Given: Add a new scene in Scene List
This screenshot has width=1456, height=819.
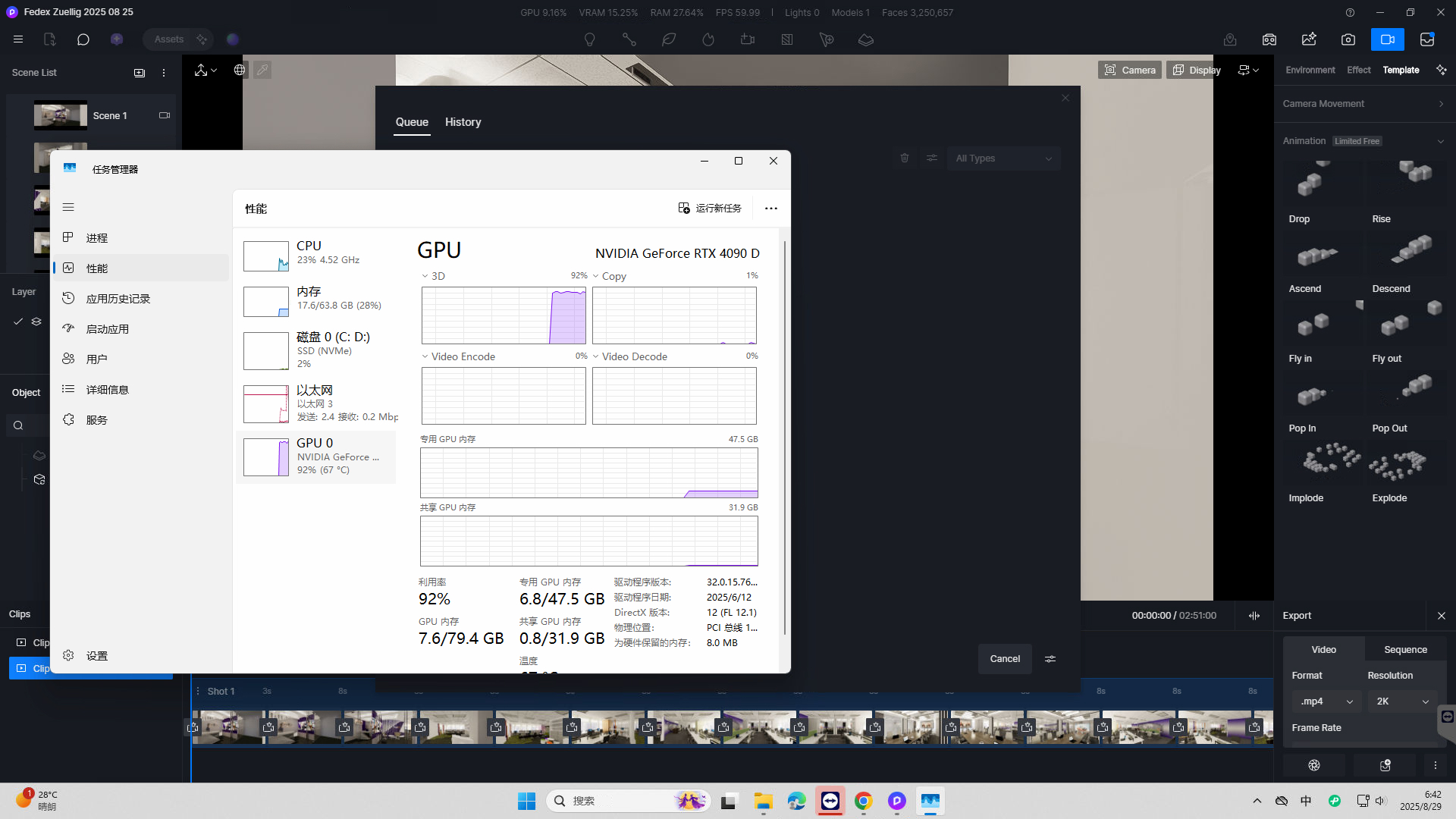Looking at the screenshot, I should pos(140,73).
